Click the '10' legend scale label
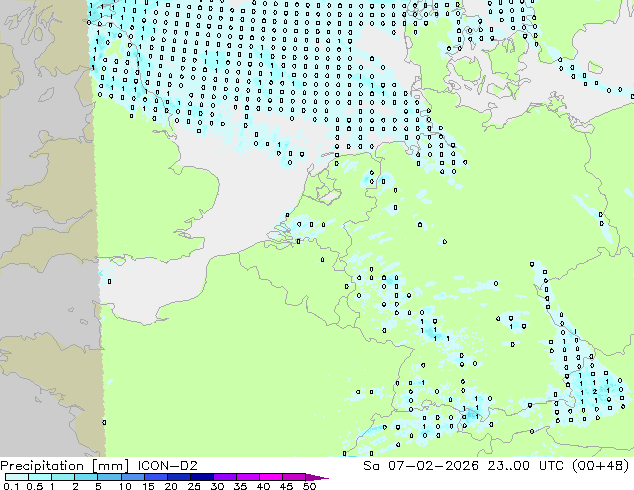Screen dimensions: 634x490 (125, 486)
